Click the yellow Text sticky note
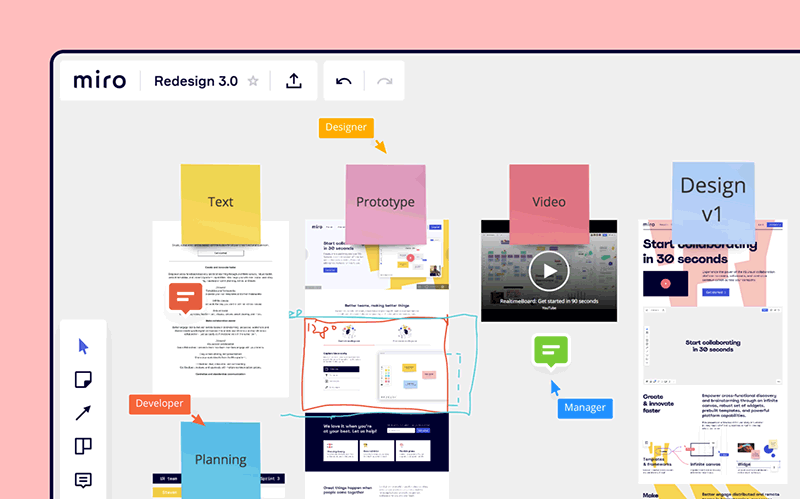 pos(220,204)
